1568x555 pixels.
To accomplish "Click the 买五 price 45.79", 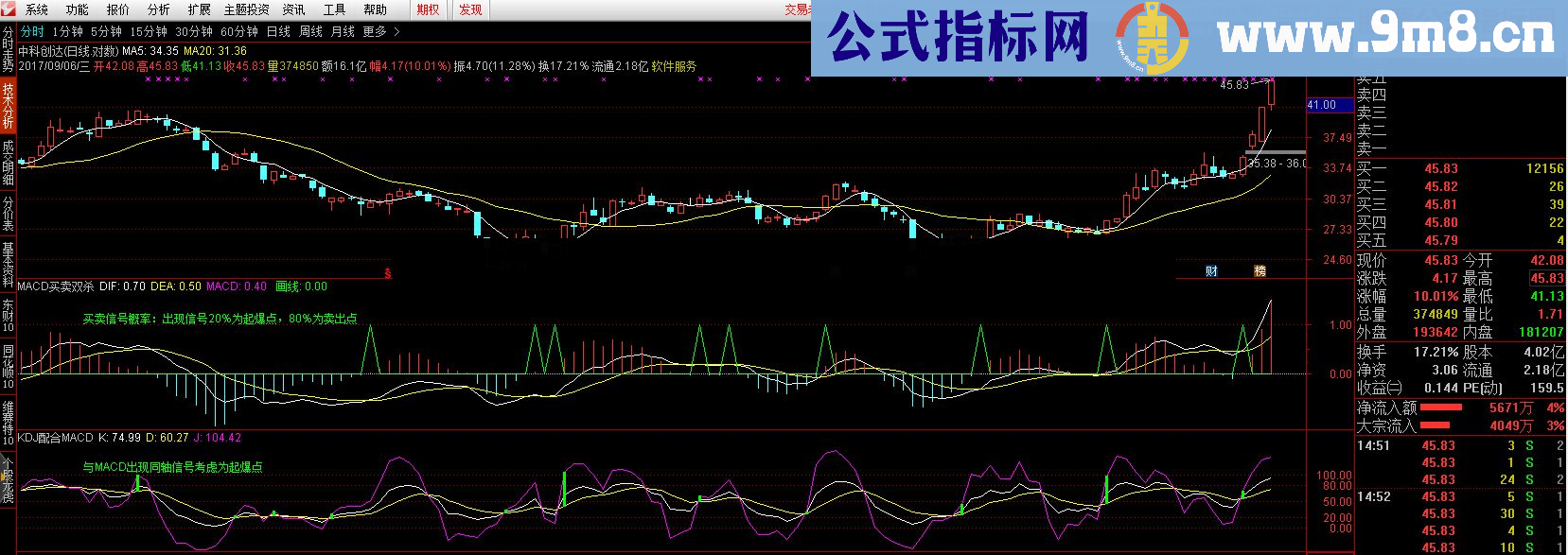I will click(1441, 240).
